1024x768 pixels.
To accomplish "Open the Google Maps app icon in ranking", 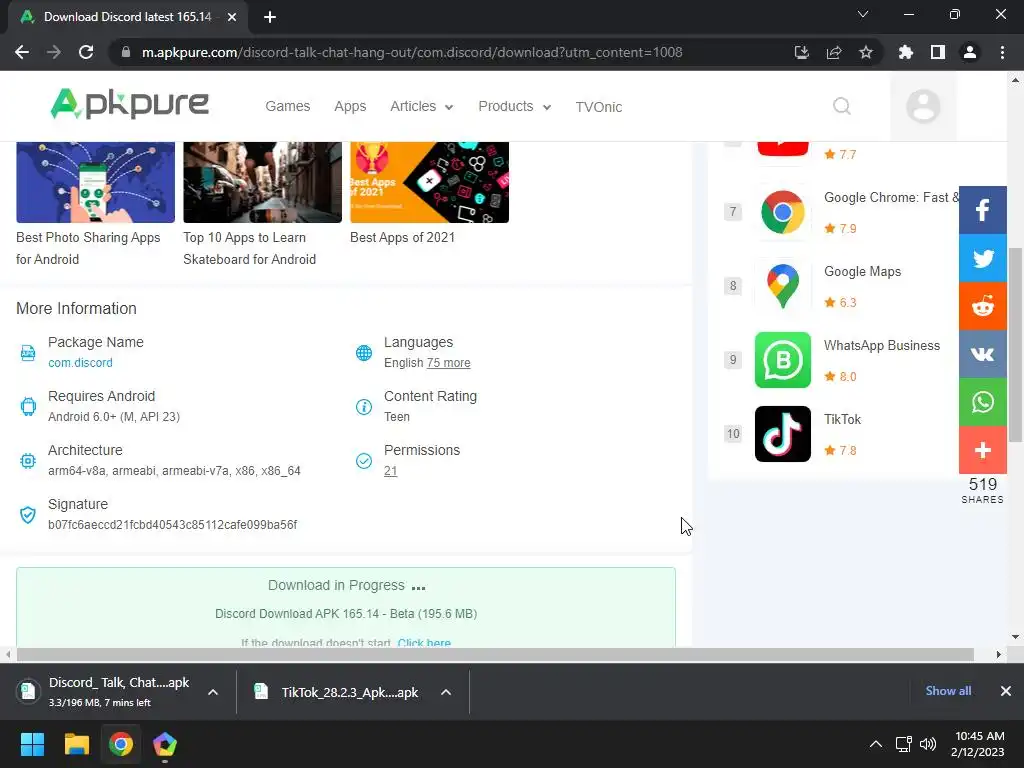I will [x=782, y=286].
